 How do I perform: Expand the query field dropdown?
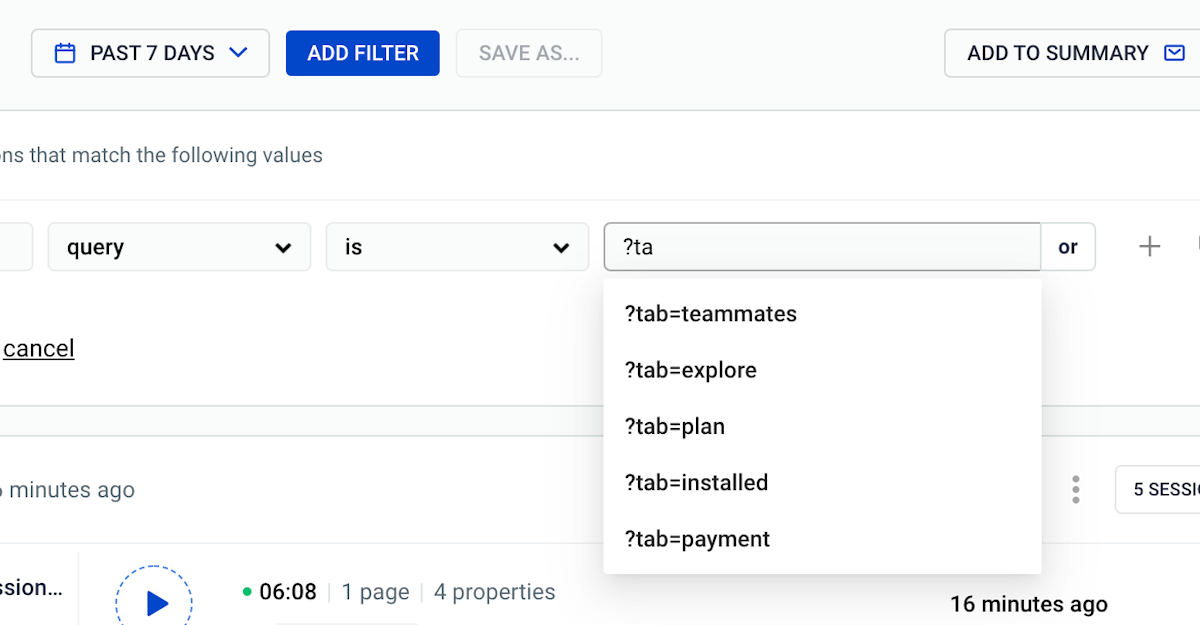(x=179, y=247)
